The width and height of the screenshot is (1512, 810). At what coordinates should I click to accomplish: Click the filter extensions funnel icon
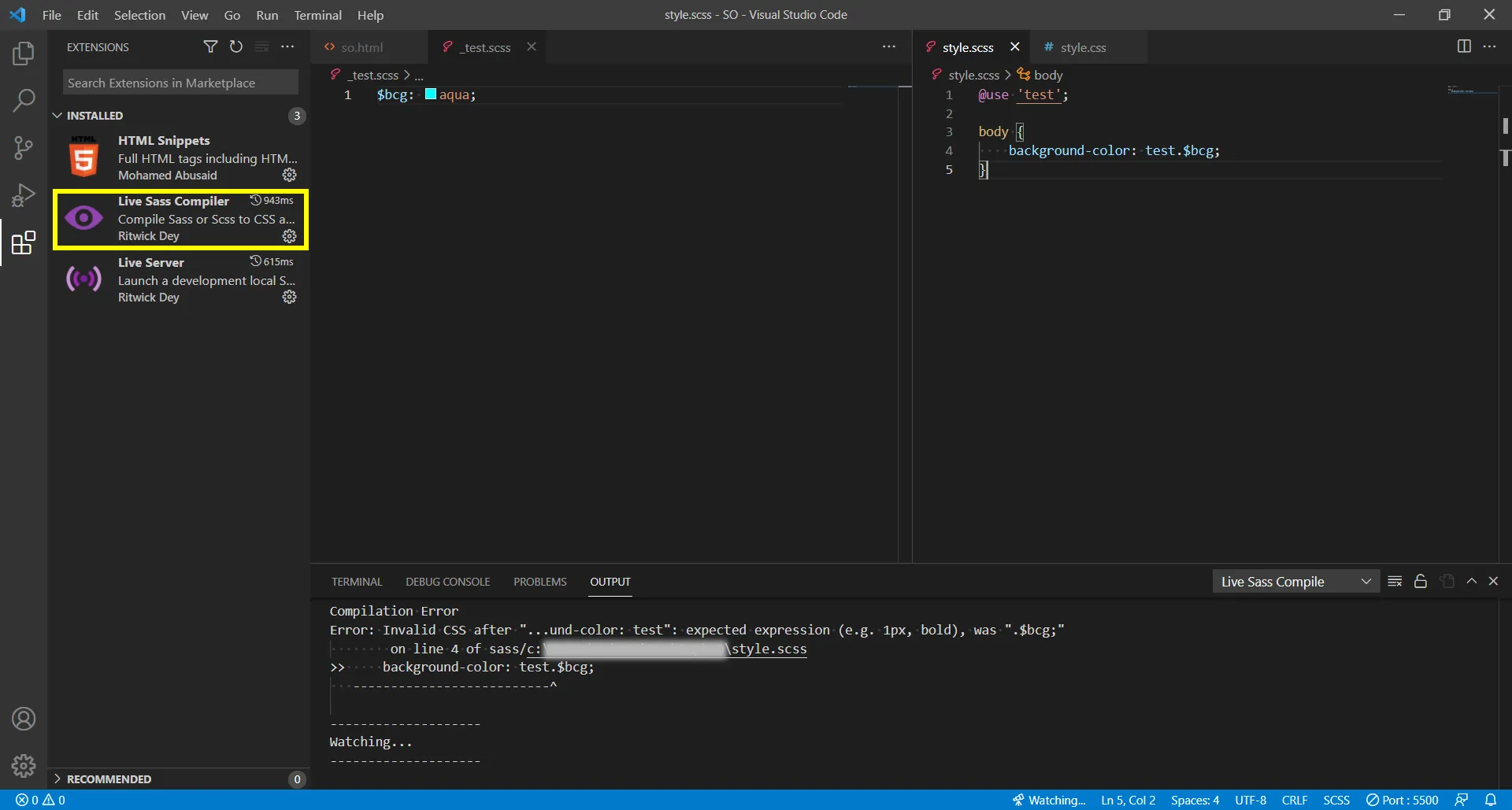pyautogui.click(x=210, y=47)
